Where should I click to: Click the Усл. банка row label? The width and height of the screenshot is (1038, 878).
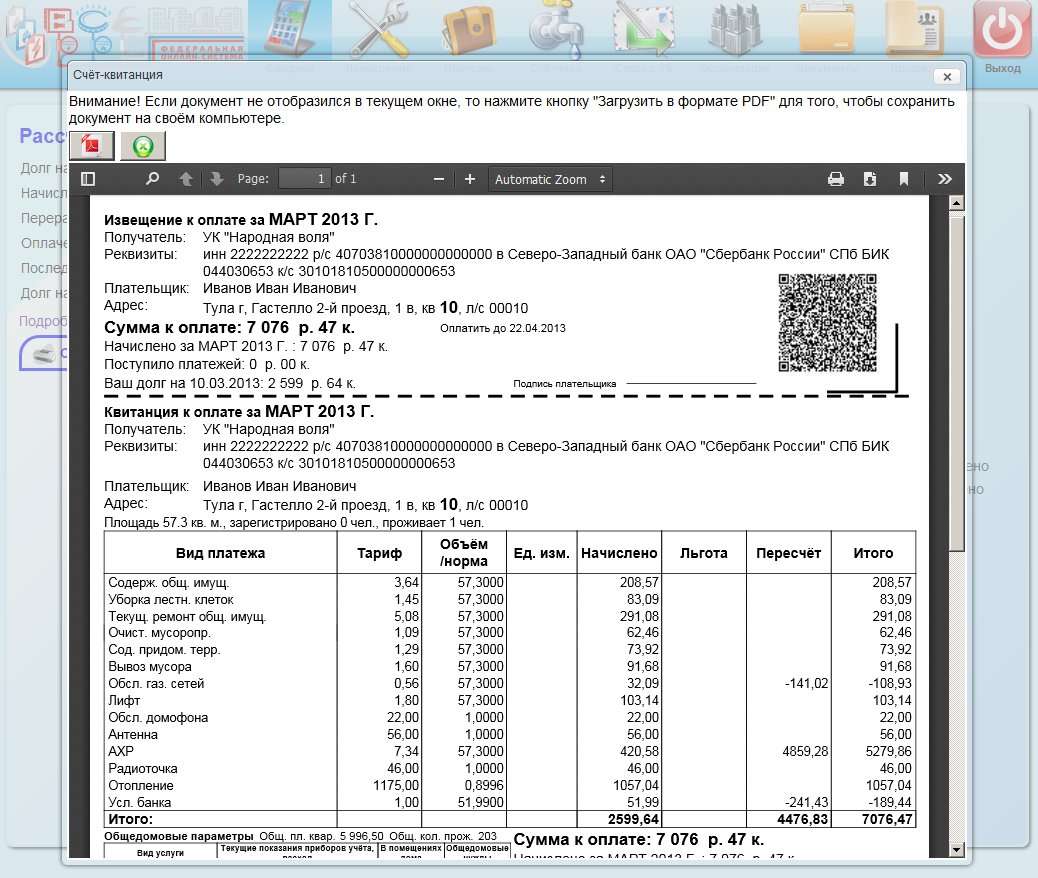click(140, 803)
